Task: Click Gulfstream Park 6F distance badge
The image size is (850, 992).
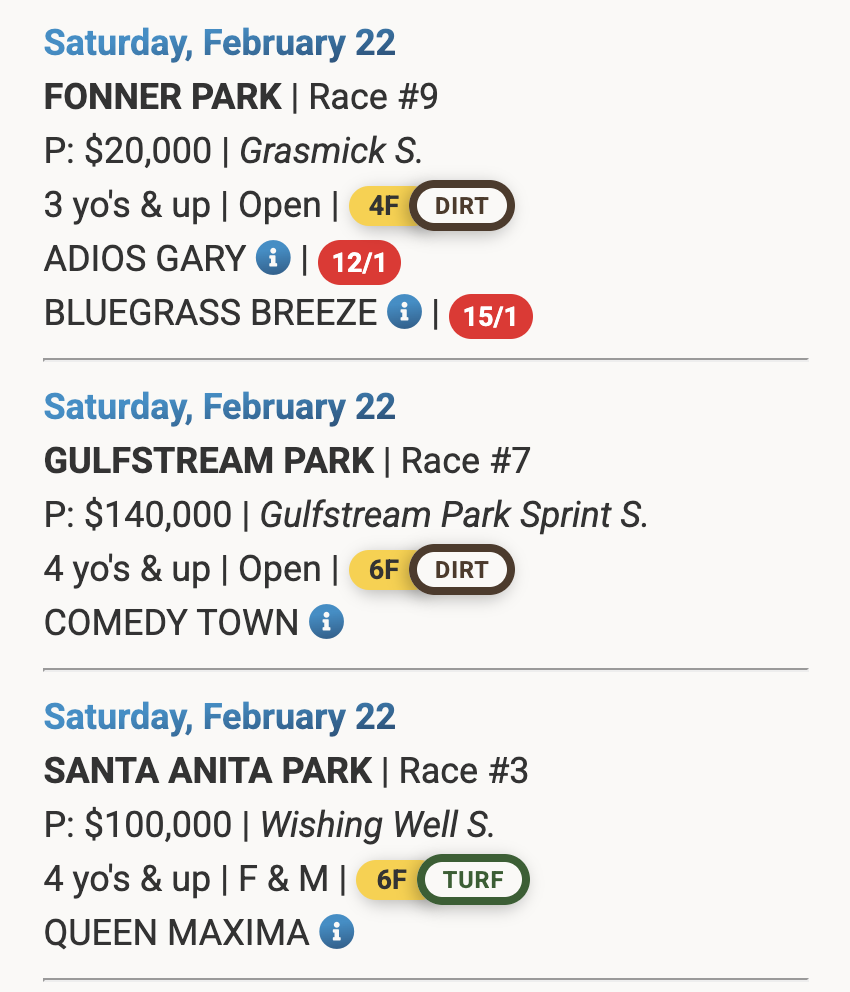Action: [x=382, y=570]
